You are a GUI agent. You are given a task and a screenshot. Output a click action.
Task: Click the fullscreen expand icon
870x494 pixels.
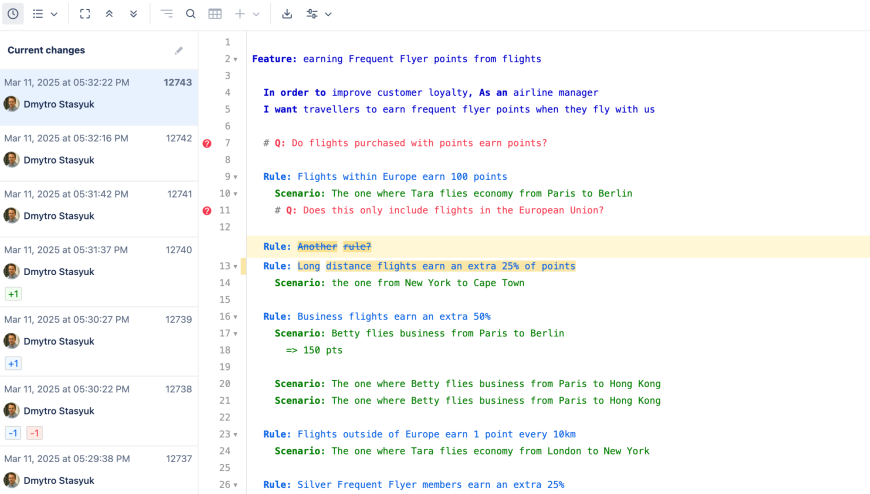click(x=85, y=14)
